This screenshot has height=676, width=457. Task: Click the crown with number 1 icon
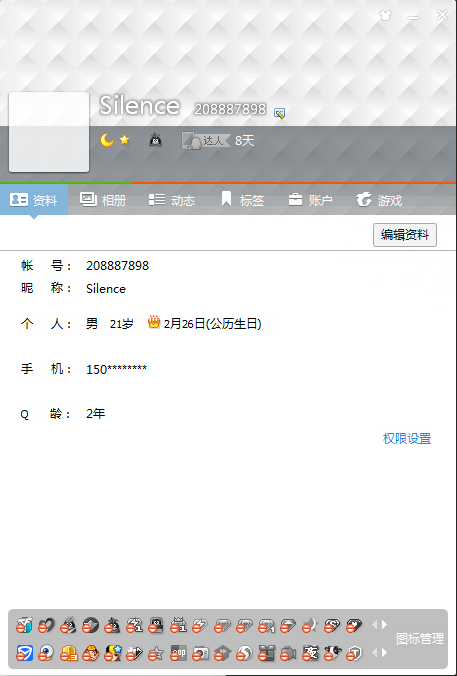(x=178, y=625)
